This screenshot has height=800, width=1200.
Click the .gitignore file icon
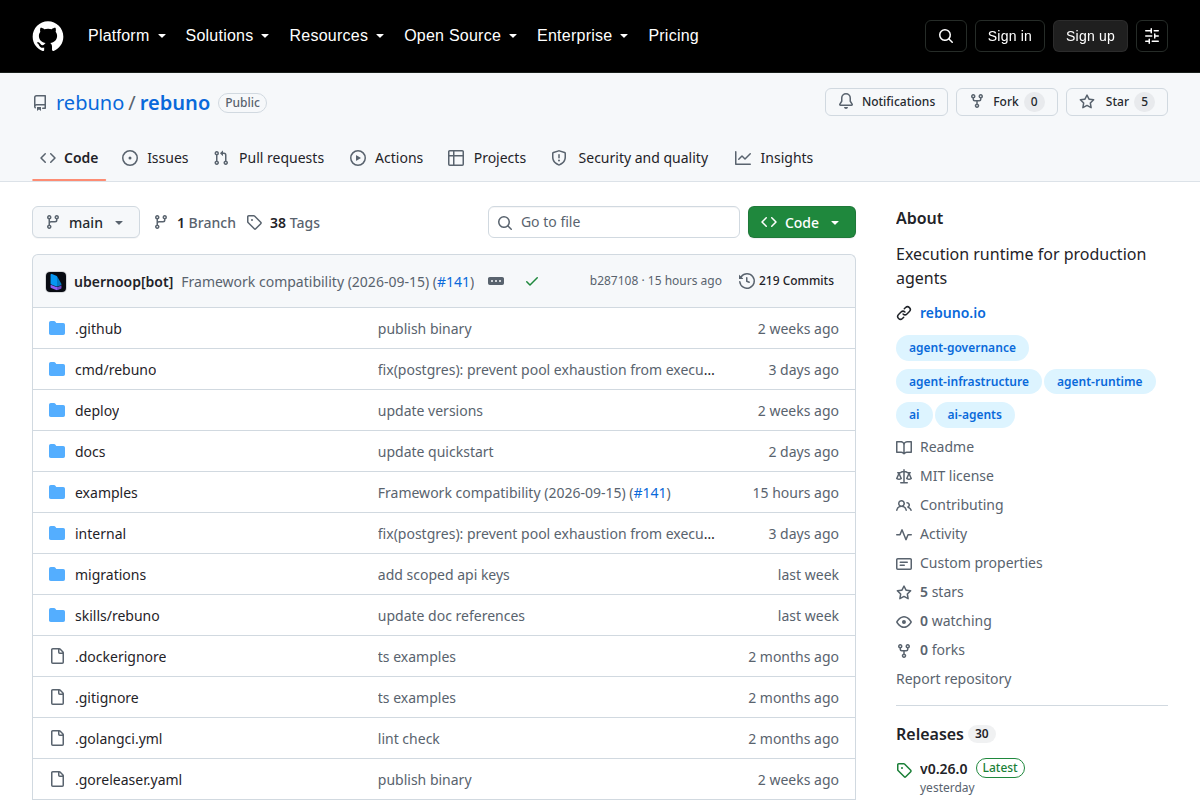click(57, 698)
